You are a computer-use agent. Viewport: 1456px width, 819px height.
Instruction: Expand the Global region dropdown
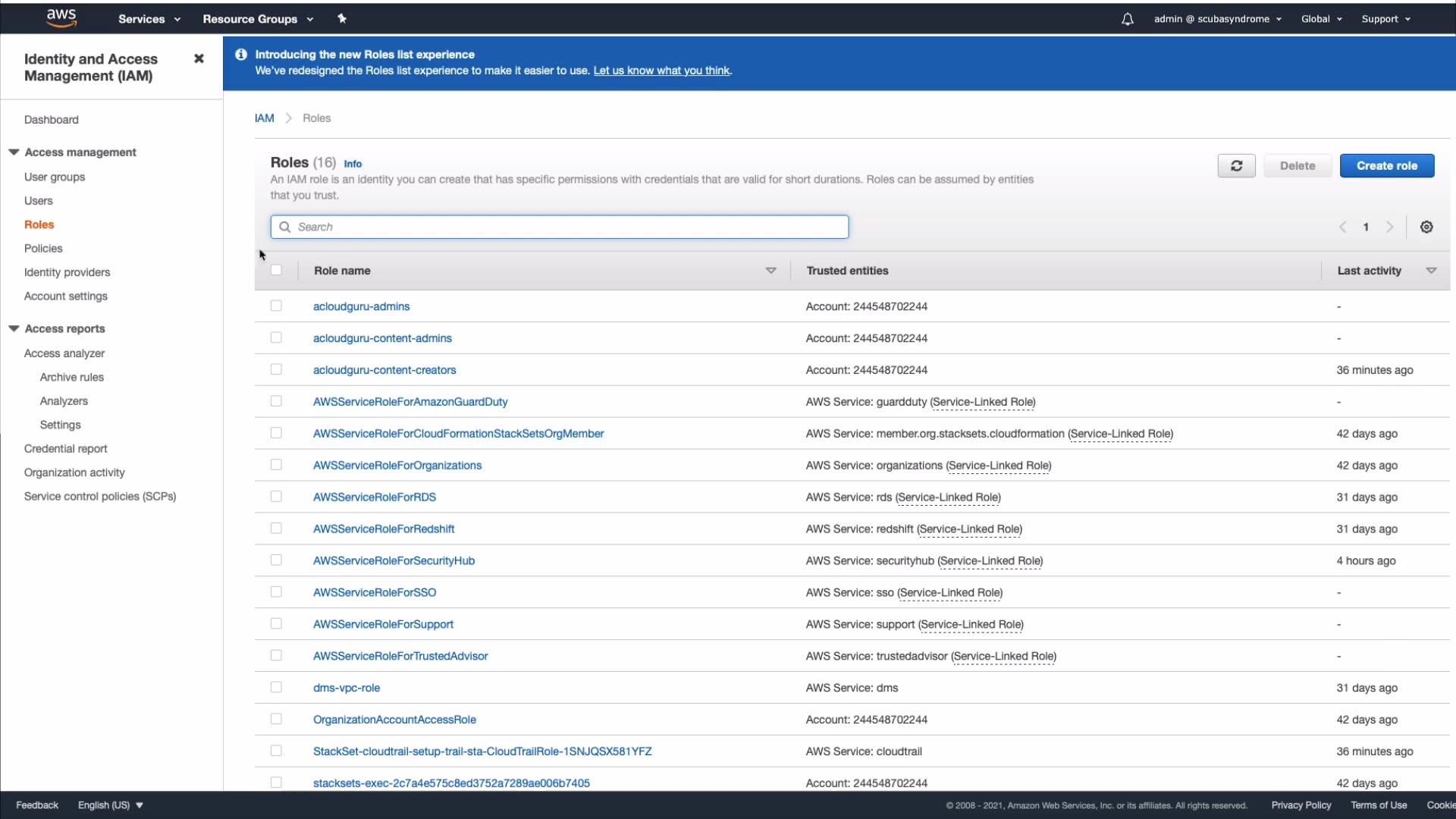pos(1321,19)
